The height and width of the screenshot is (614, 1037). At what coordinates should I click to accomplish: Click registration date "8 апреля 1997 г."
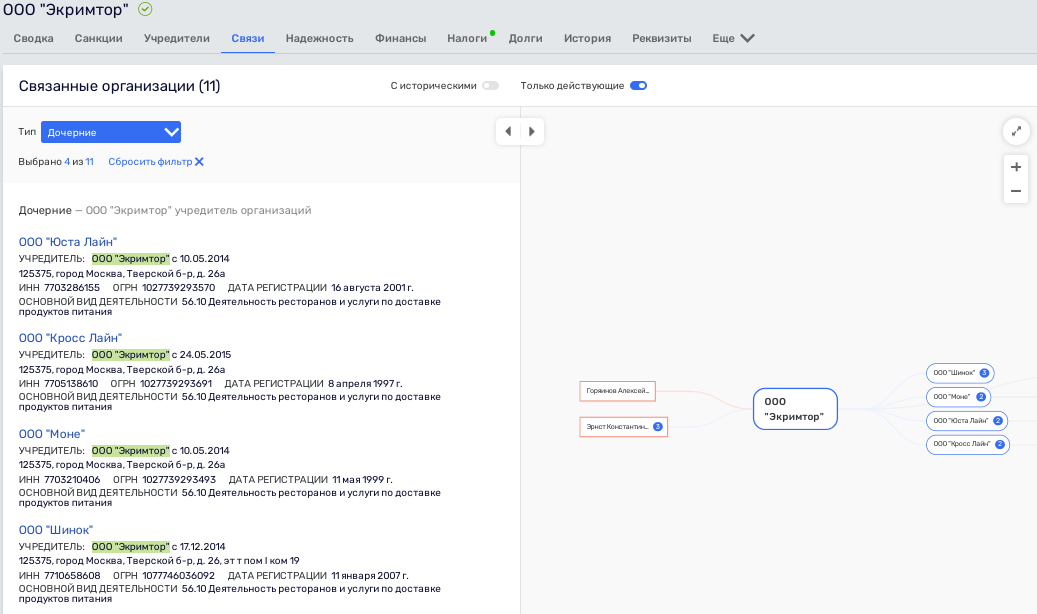[x=365, y=384]
